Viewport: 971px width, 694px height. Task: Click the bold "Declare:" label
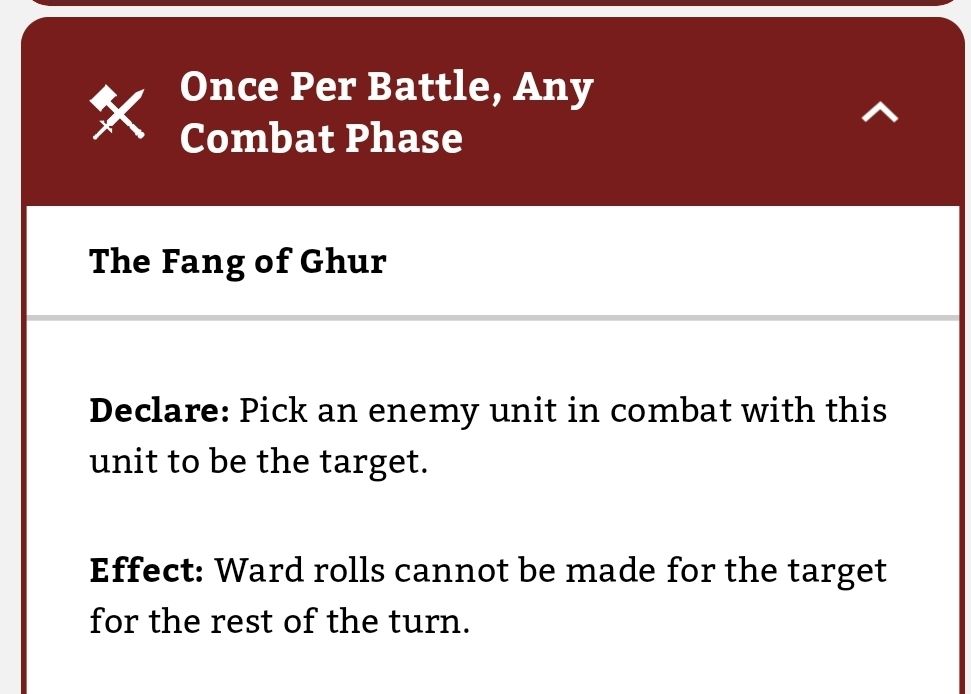click(x=160, y=411)
